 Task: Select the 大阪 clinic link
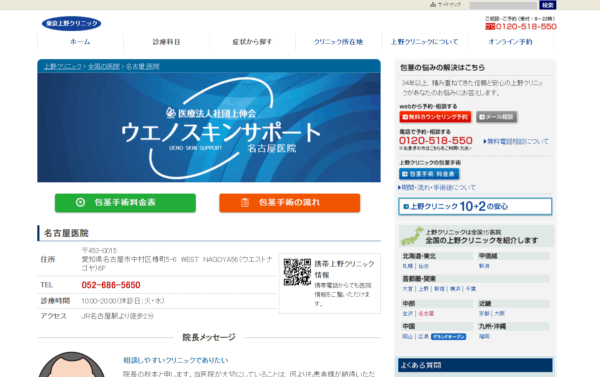click(x=499, y=313)
